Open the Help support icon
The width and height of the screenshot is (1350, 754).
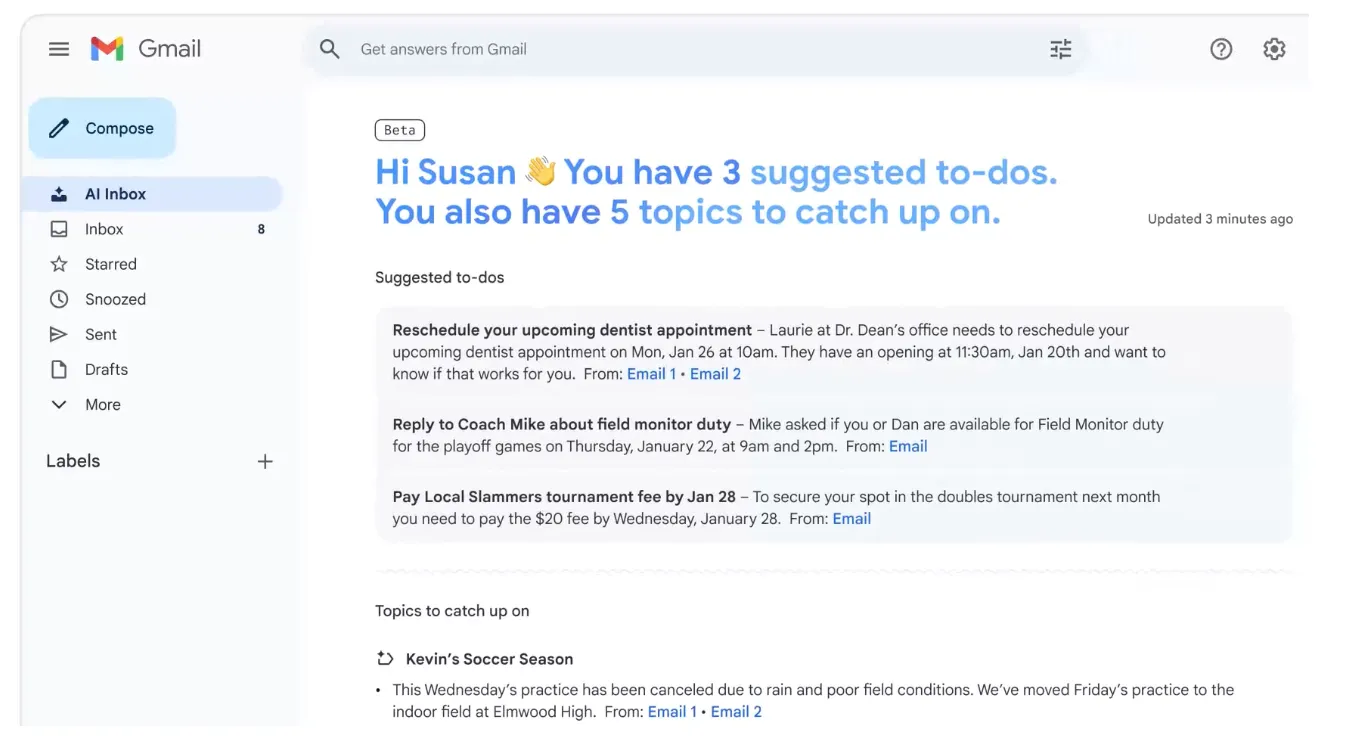click(x=1221, y=49)
